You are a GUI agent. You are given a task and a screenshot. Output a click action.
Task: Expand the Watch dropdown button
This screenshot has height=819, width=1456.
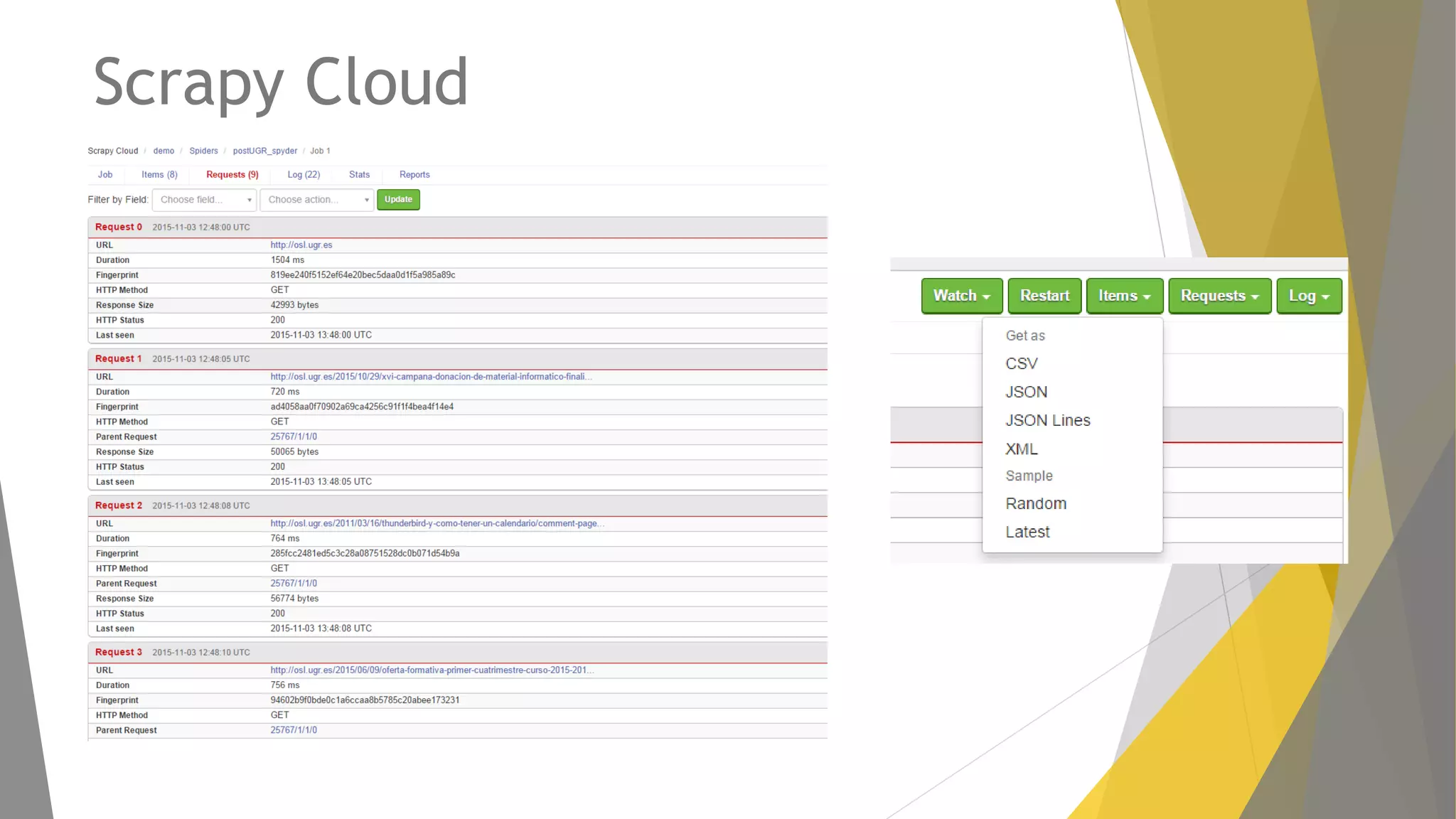pos(961,296)
